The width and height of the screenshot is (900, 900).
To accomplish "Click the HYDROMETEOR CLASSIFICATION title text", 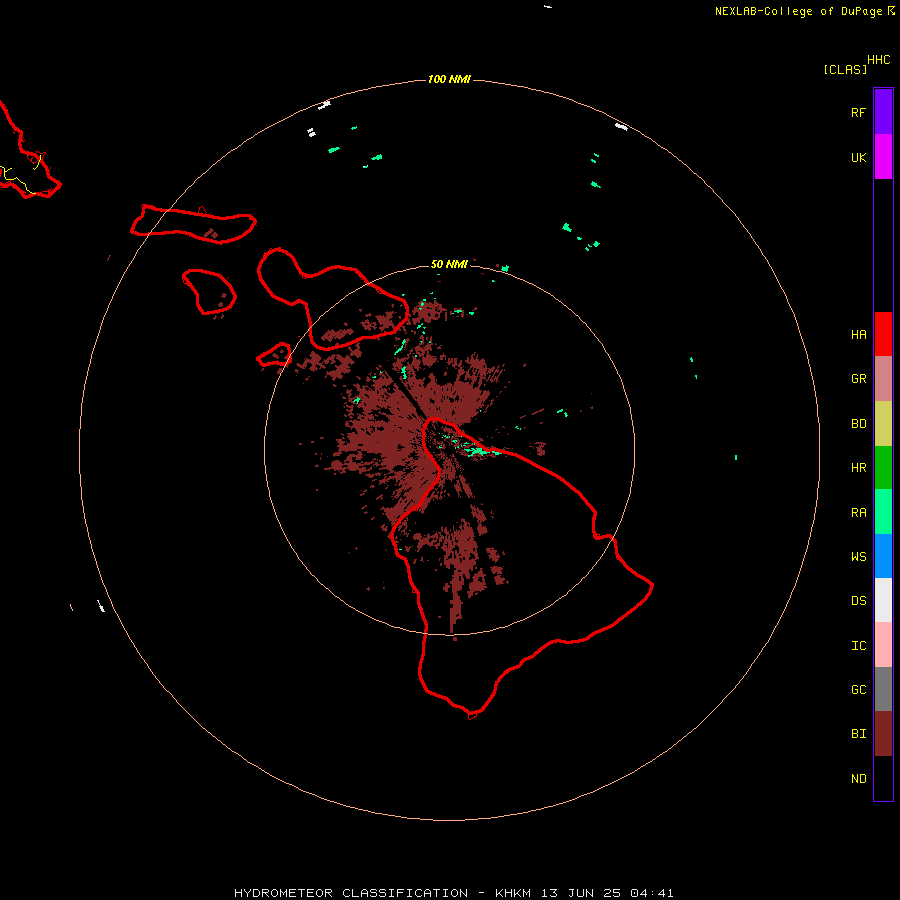I will click(351, 893).
